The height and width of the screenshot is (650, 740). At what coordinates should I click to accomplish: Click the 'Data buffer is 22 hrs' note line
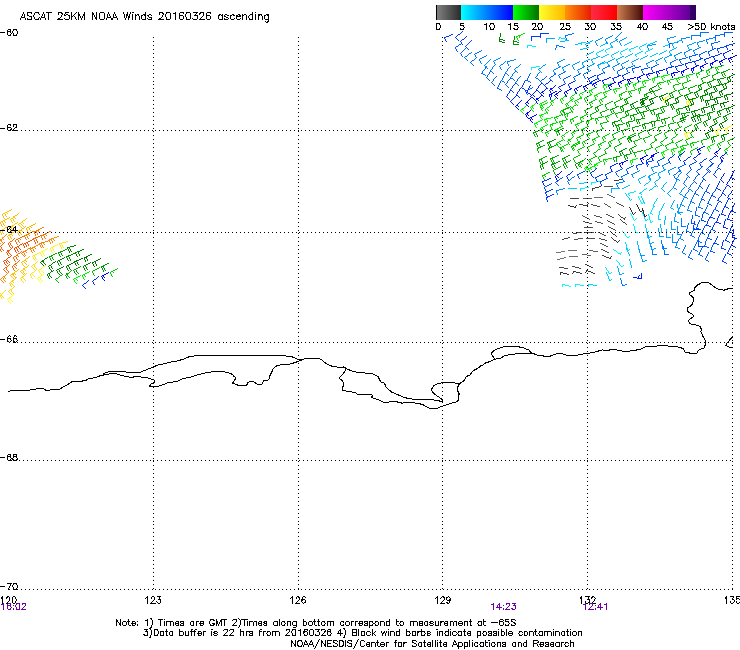(x=362, y=633)
